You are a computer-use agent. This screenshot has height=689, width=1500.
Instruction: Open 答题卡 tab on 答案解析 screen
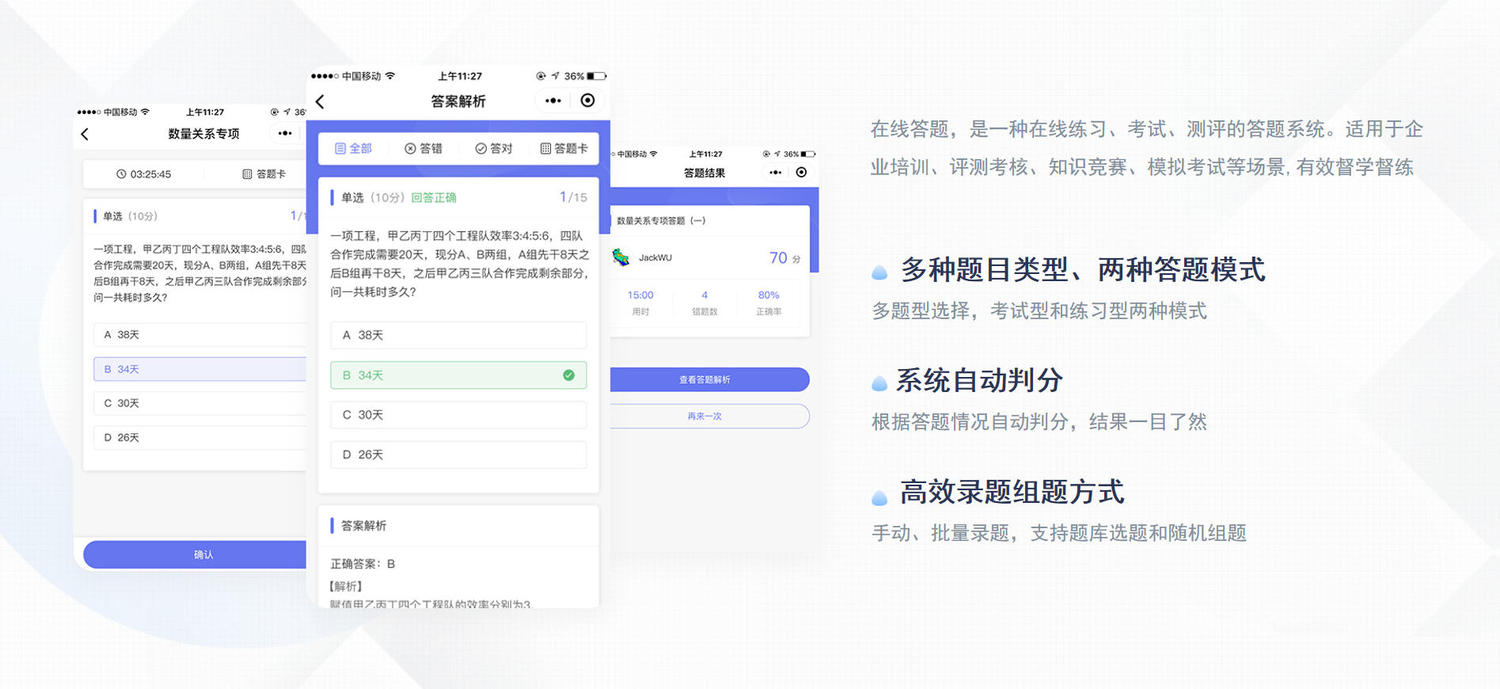[564, 148]
